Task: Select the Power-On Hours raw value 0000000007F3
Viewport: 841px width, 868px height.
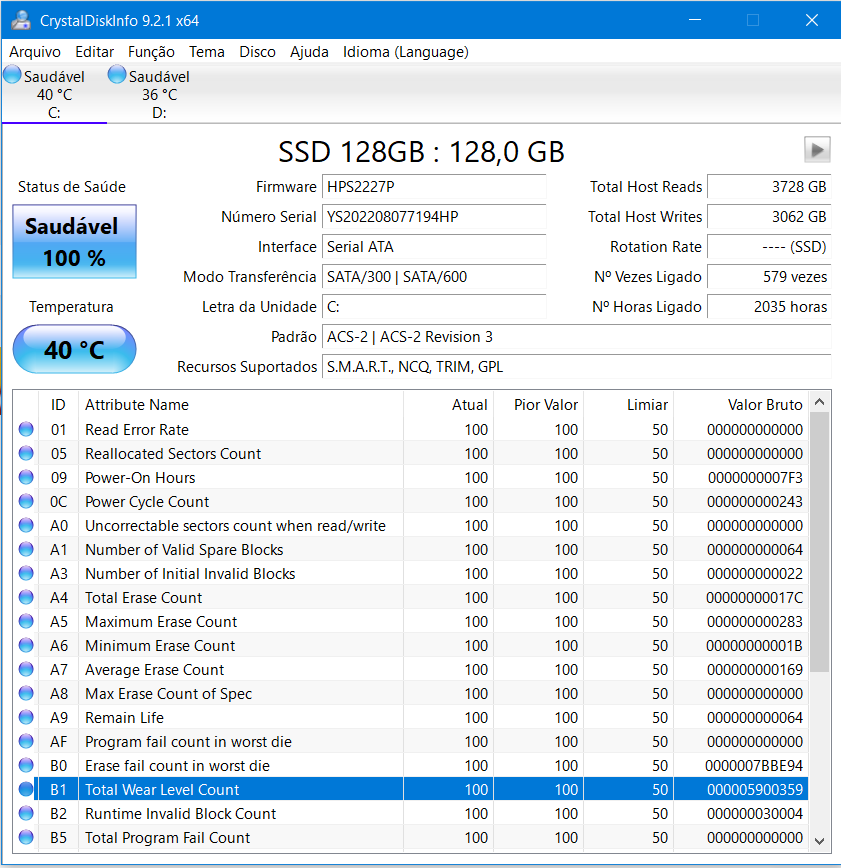Action: (755, 478)
